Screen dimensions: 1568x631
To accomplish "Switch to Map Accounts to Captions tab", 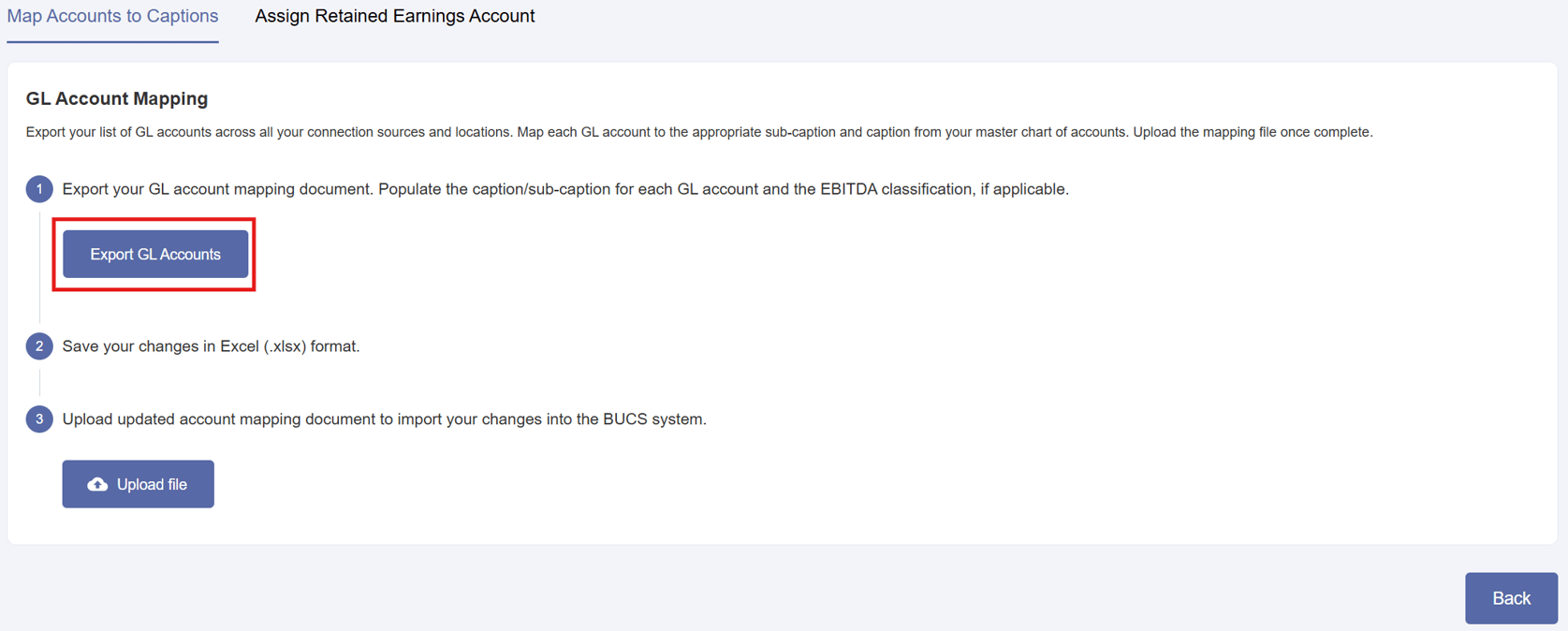I will [x=112, y=16].
